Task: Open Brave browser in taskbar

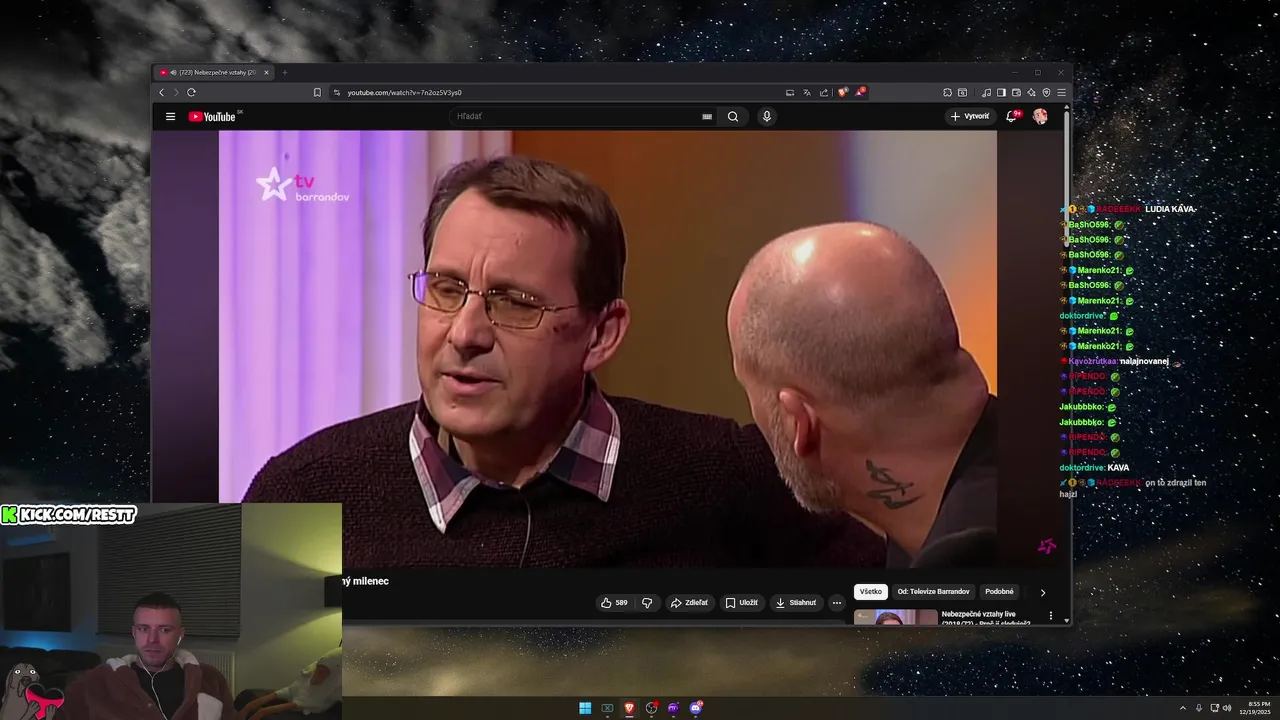Action: [x=629, y=708]
